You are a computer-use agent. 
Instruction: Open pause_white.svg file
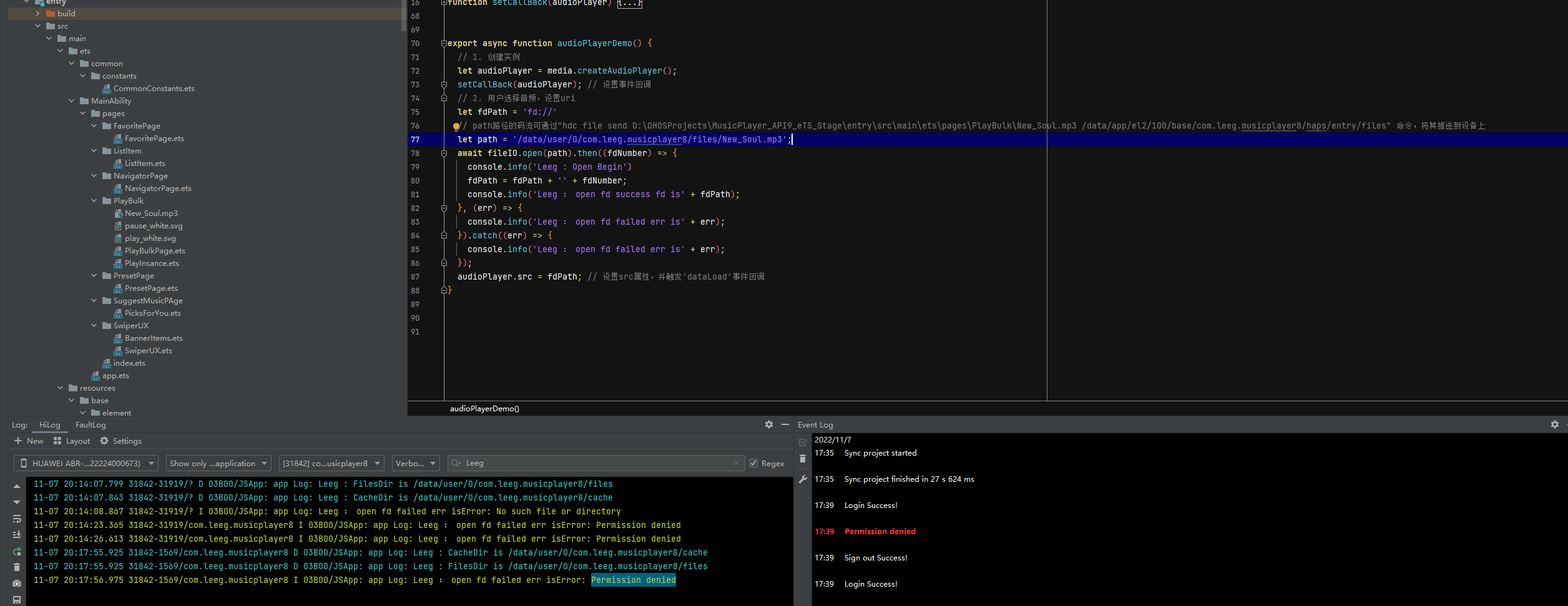coord(153,226)
